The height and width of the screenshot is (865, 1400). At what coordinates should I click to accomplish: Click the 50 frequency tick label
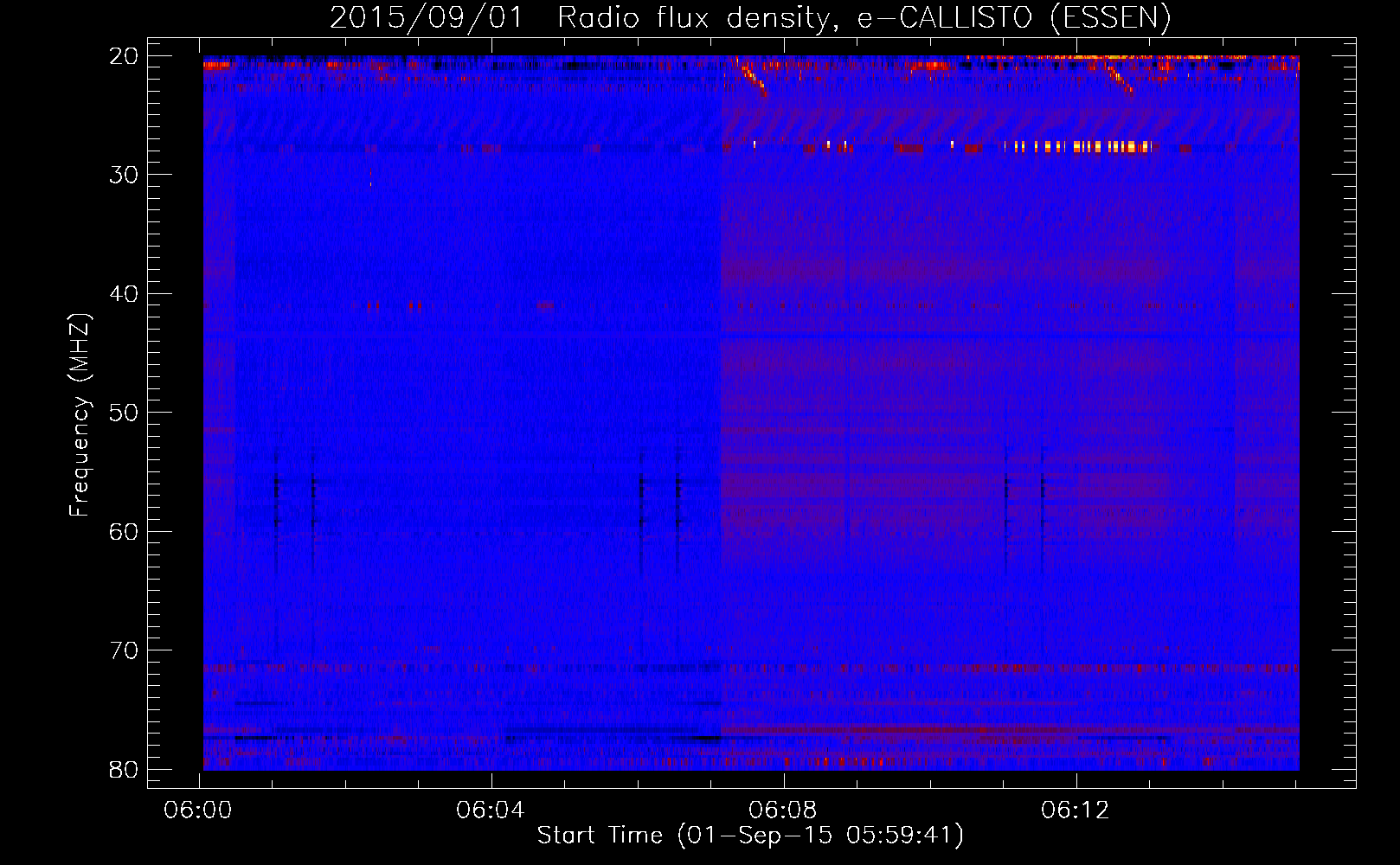[124, 413]
